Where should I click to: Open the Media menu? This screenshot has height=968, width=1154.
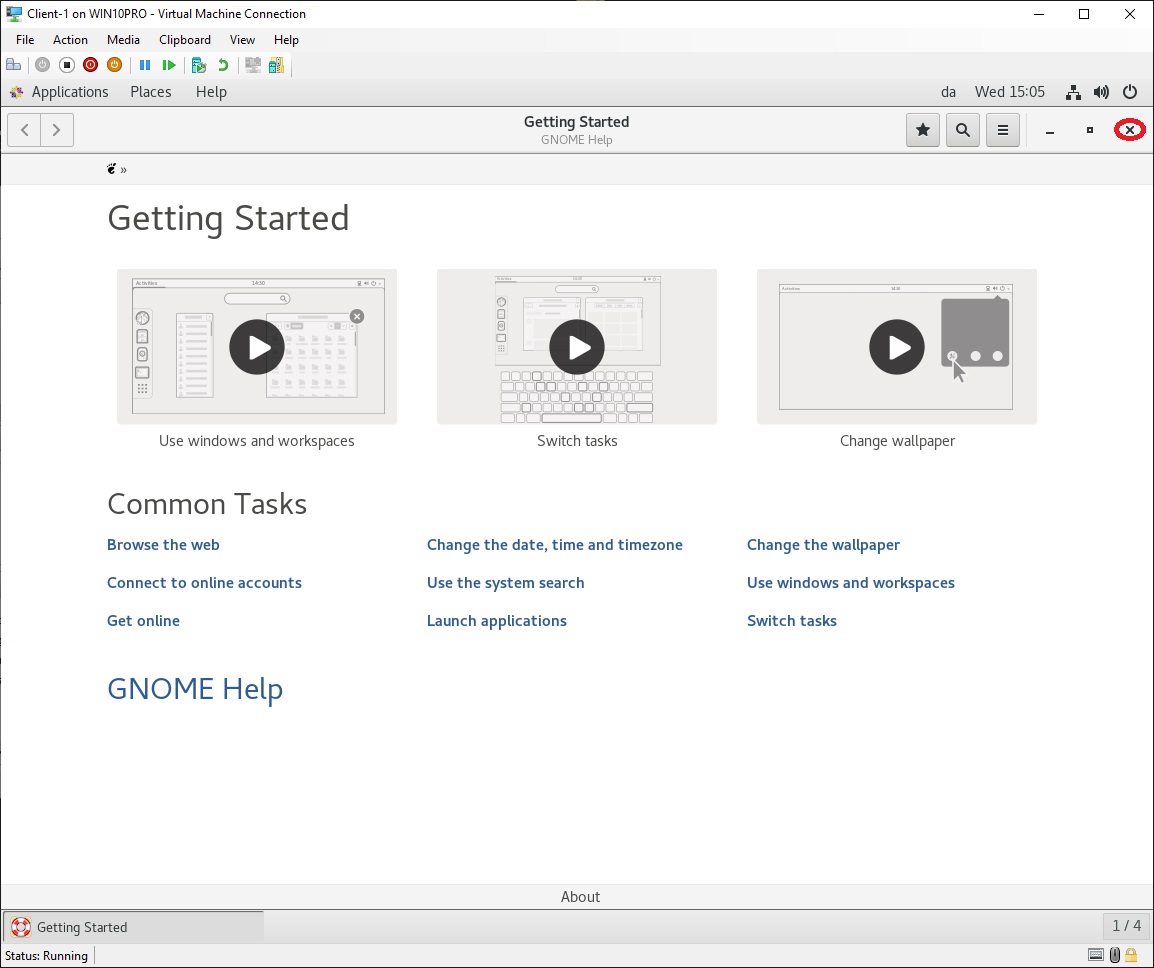tap(123, 40)
